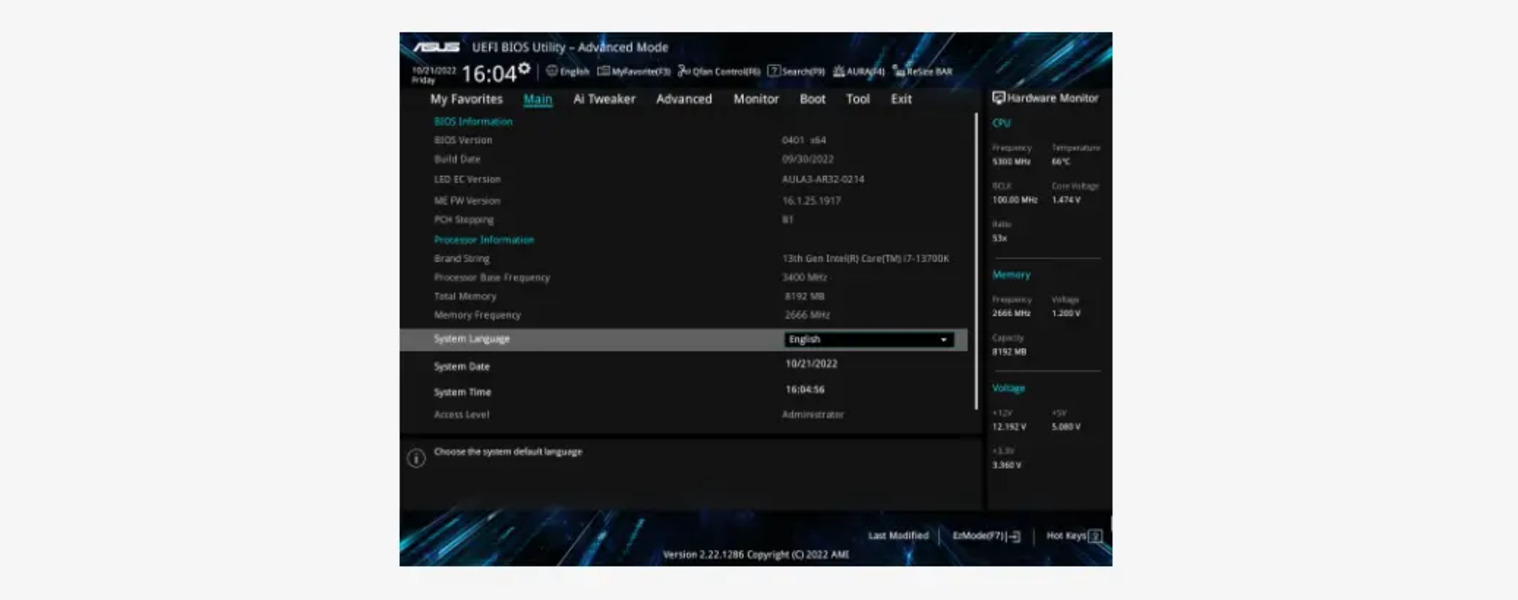1518x600 pixels.
Task: Click Memory heading in Hardware Monitor
Action: click(1011, 275)
